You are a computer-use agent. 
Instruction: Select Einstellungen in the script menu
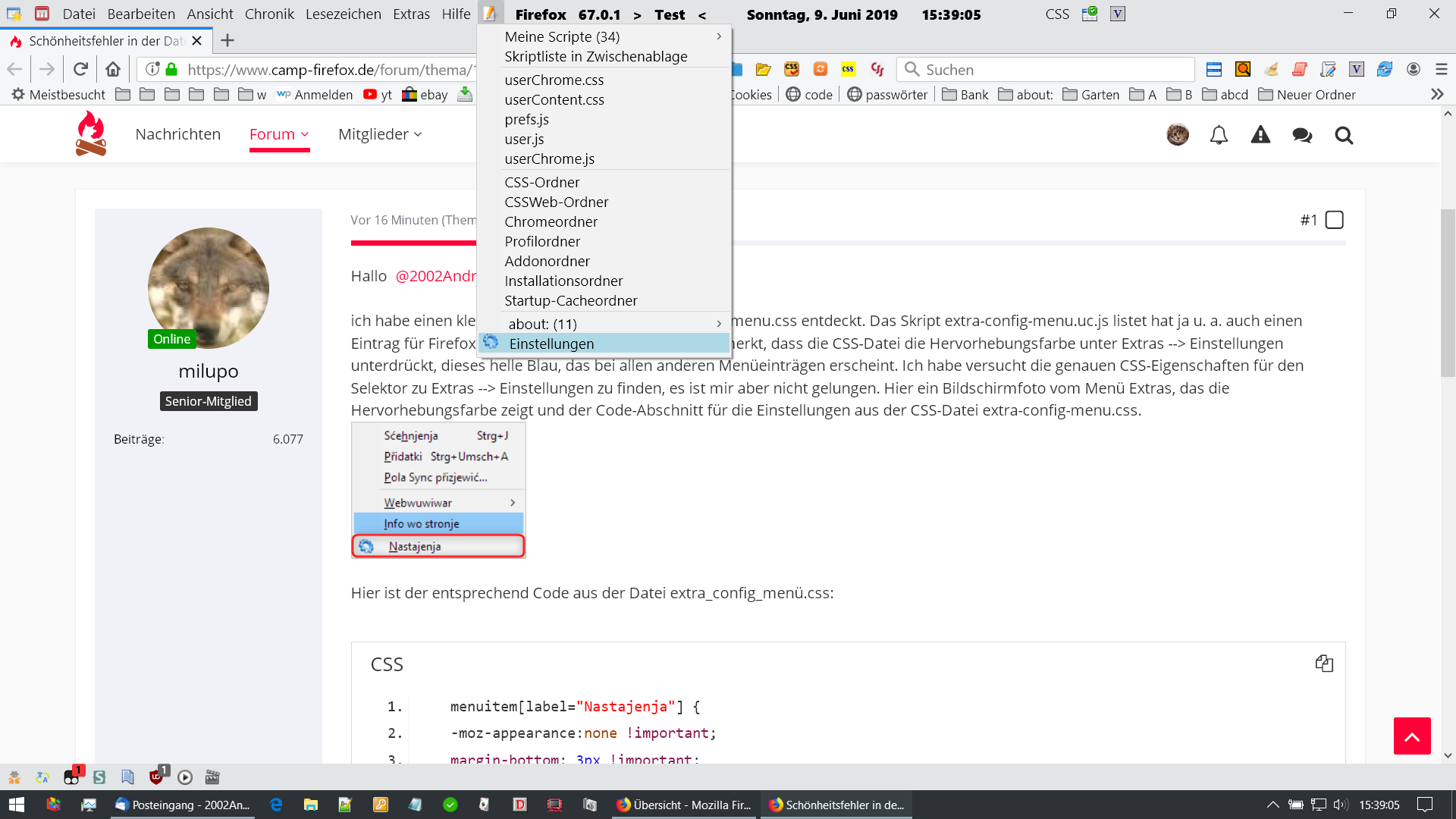click(x=552, y=344)
